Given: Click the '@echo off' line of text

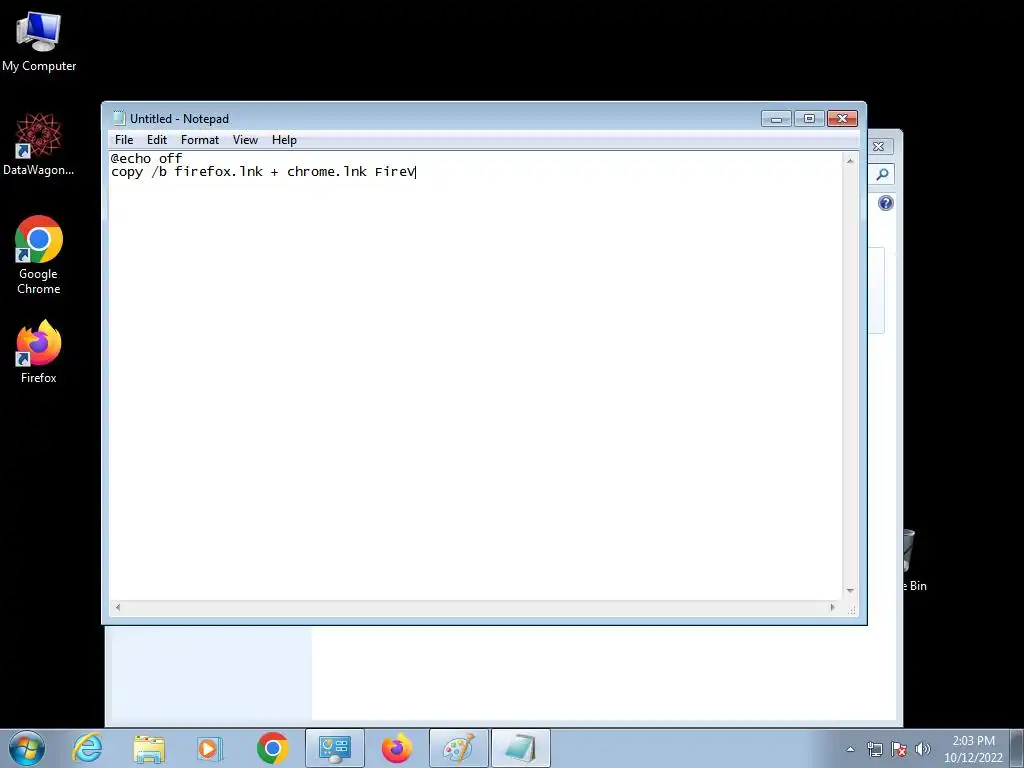Looking at the screenshot, I should point(146,158).
